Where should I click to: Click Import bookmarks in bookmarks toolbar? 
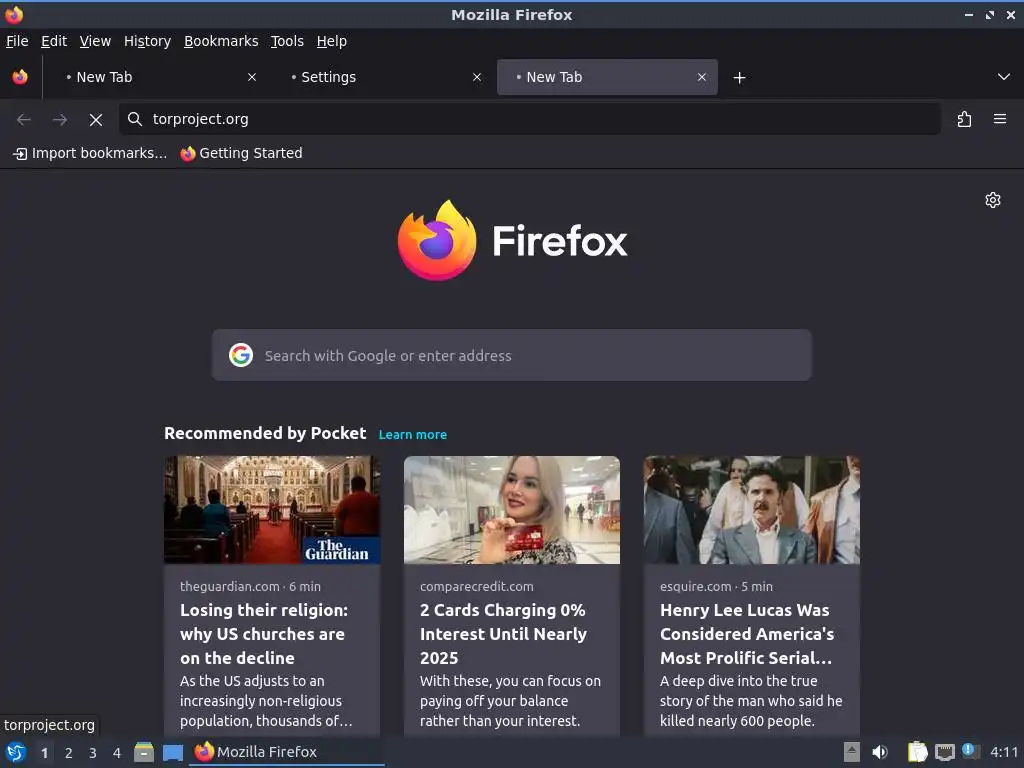(x=90, y=153)
